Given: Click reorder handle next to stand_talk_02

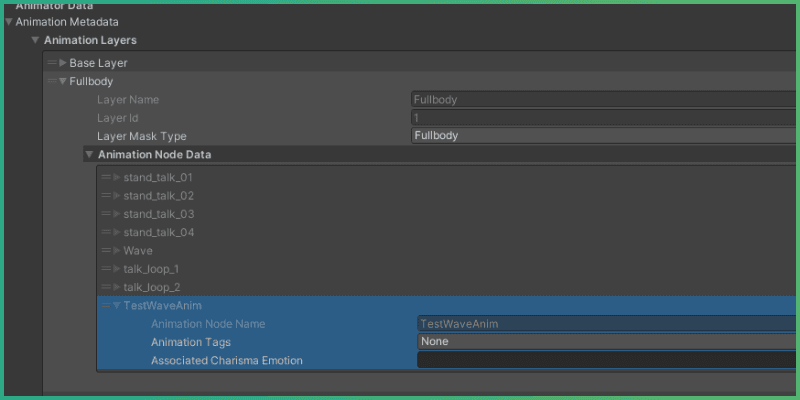Looking at the screenshot, I should tap(106, 196).
